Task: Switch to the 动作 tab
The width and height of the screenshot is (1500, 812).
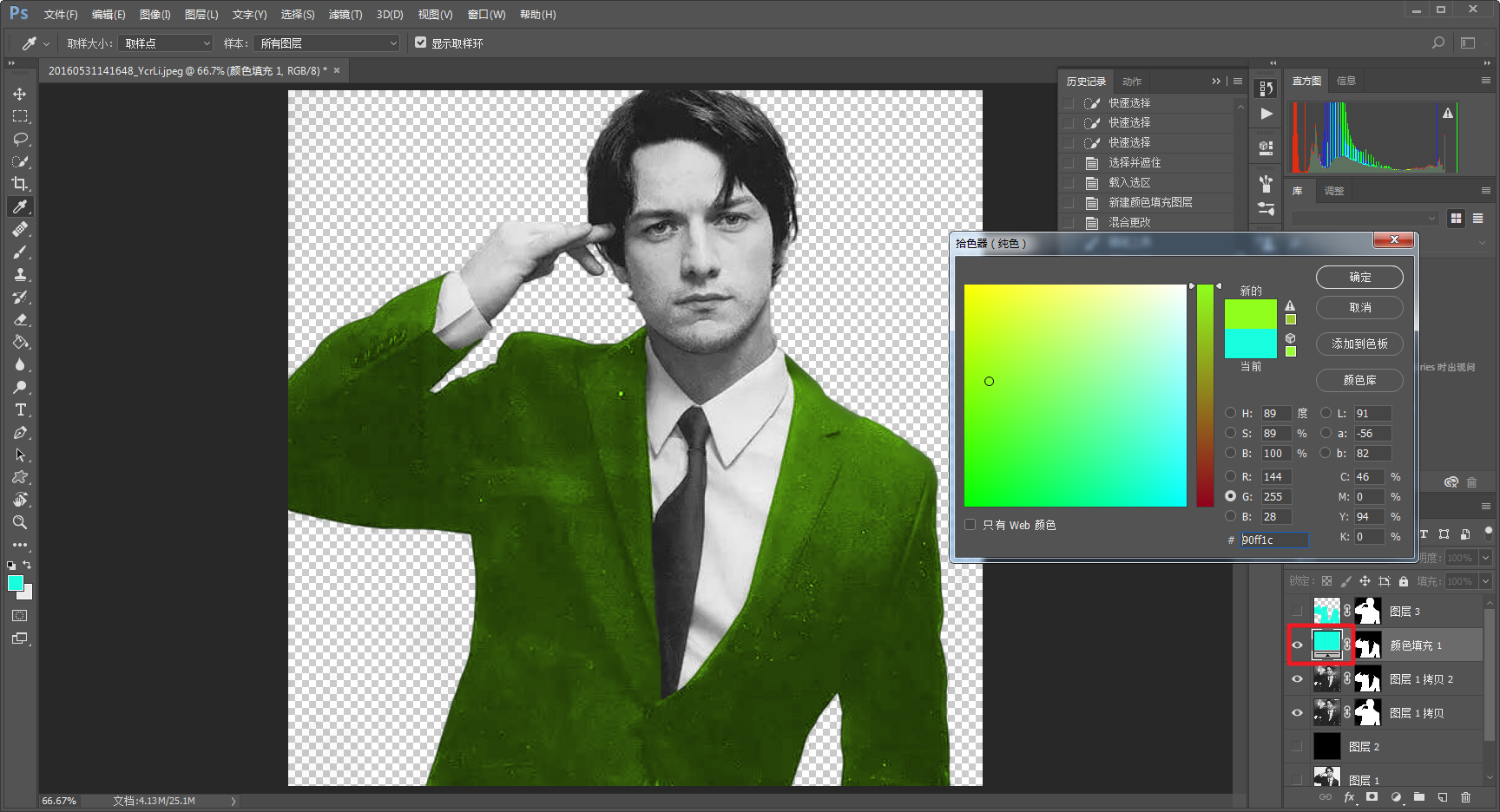Action: 1132,82
